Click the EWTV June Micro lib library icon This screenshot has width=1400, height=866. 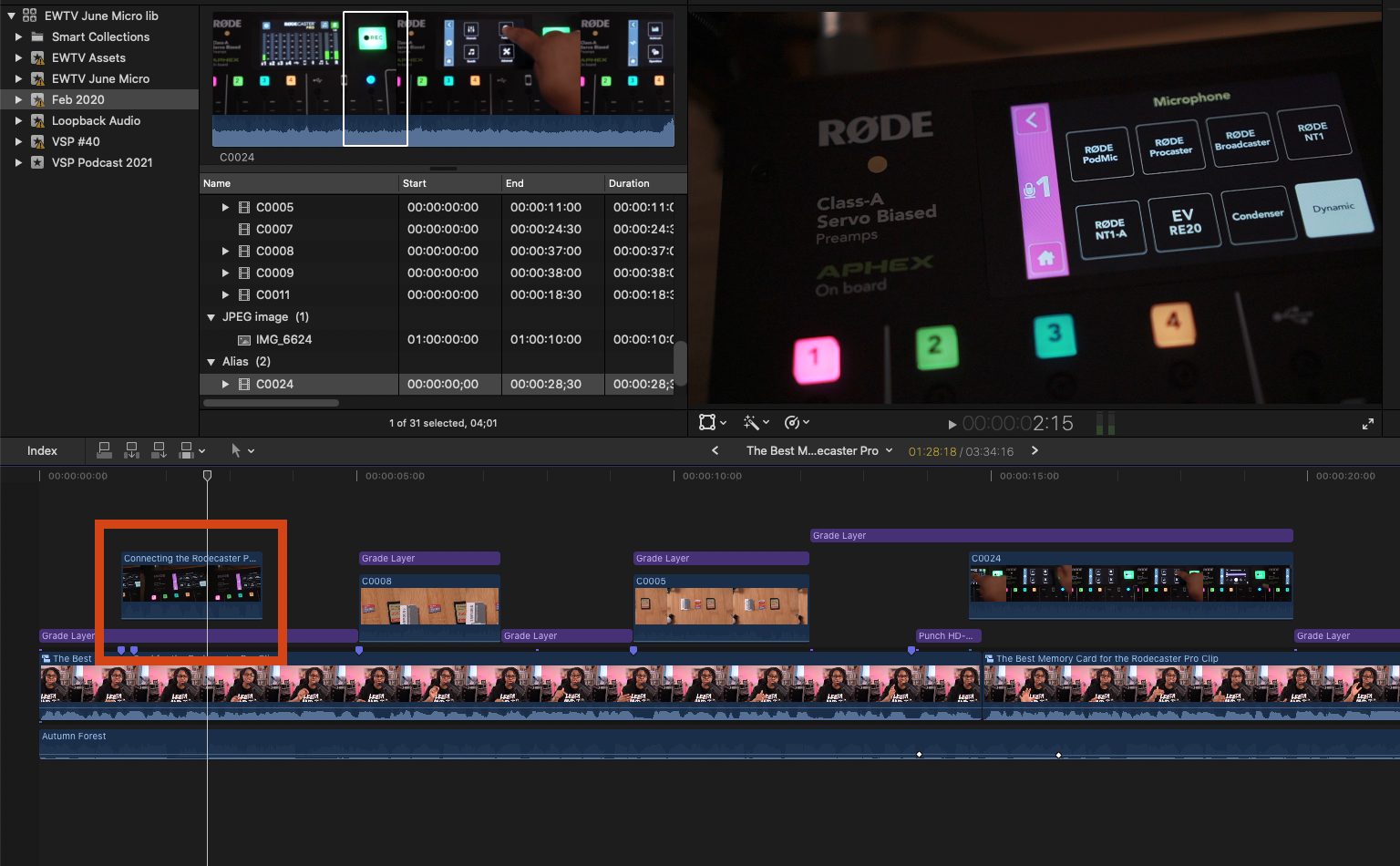pos(29,15)
